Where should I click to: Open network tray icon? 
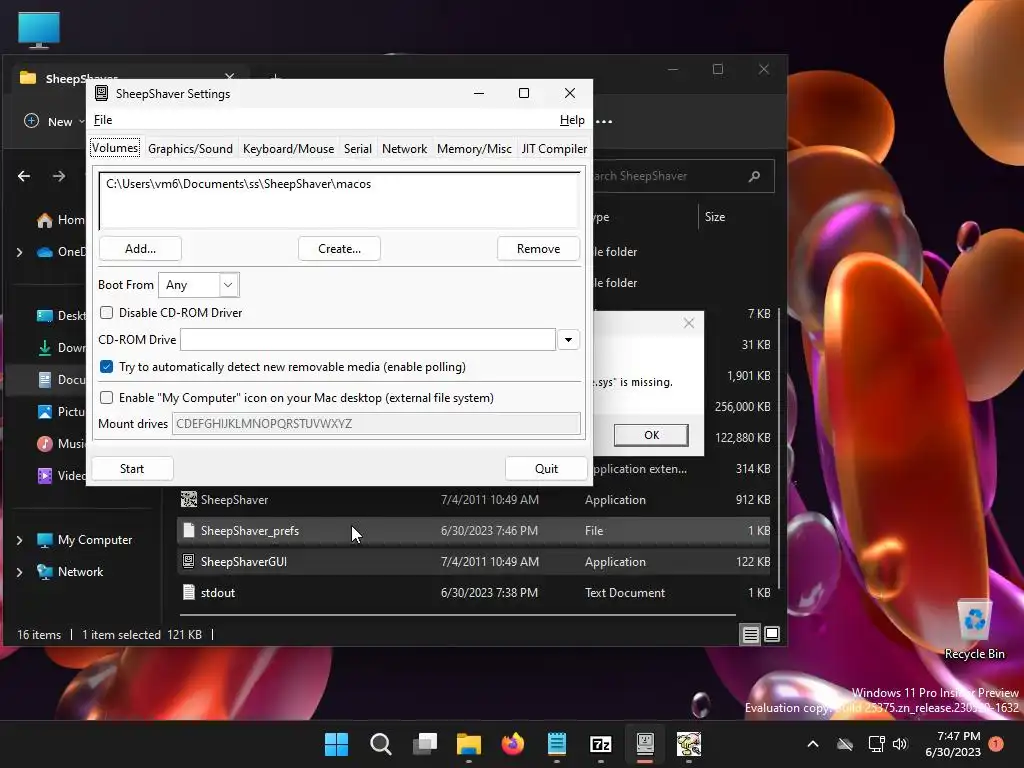[876, 744]
